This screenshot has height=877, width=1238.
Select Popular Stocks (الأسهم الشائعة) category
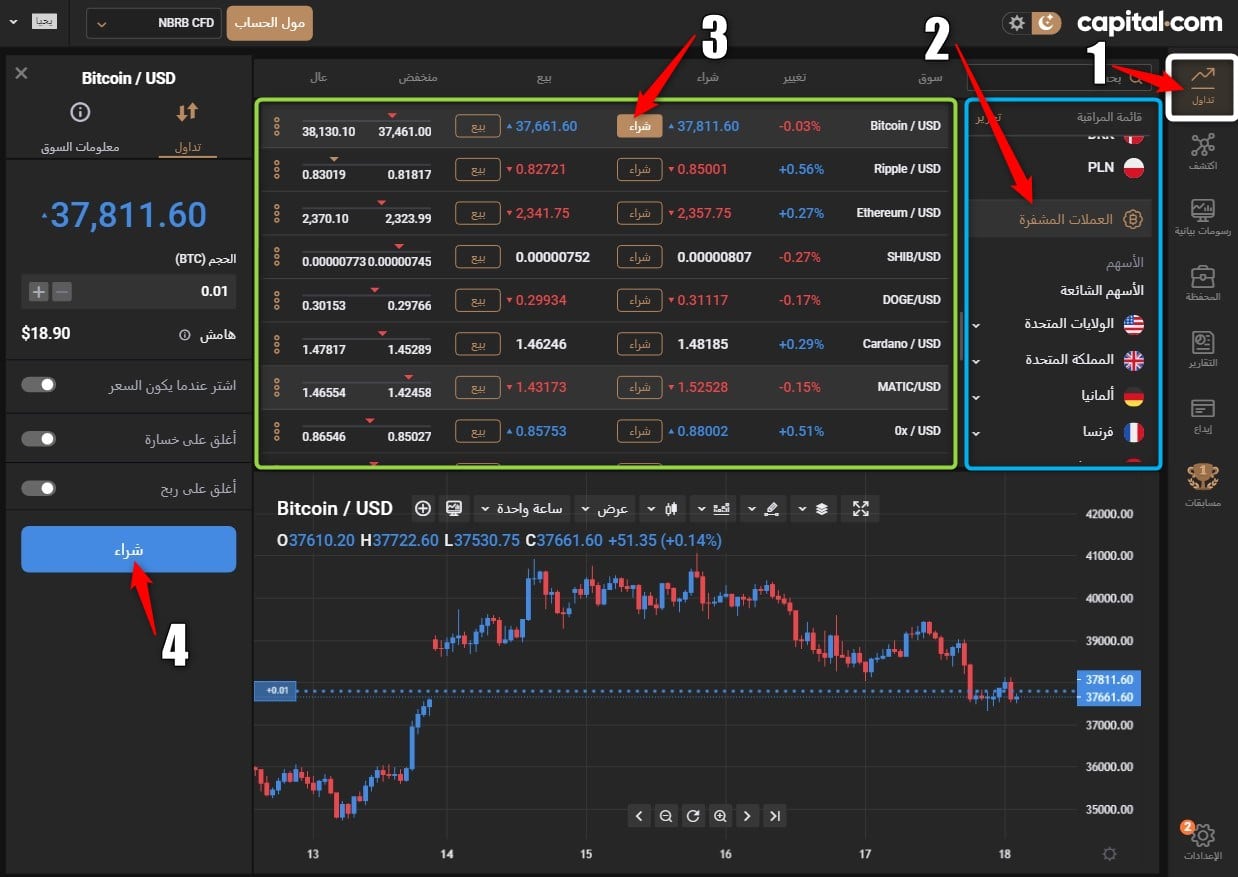coord(1101,290)
